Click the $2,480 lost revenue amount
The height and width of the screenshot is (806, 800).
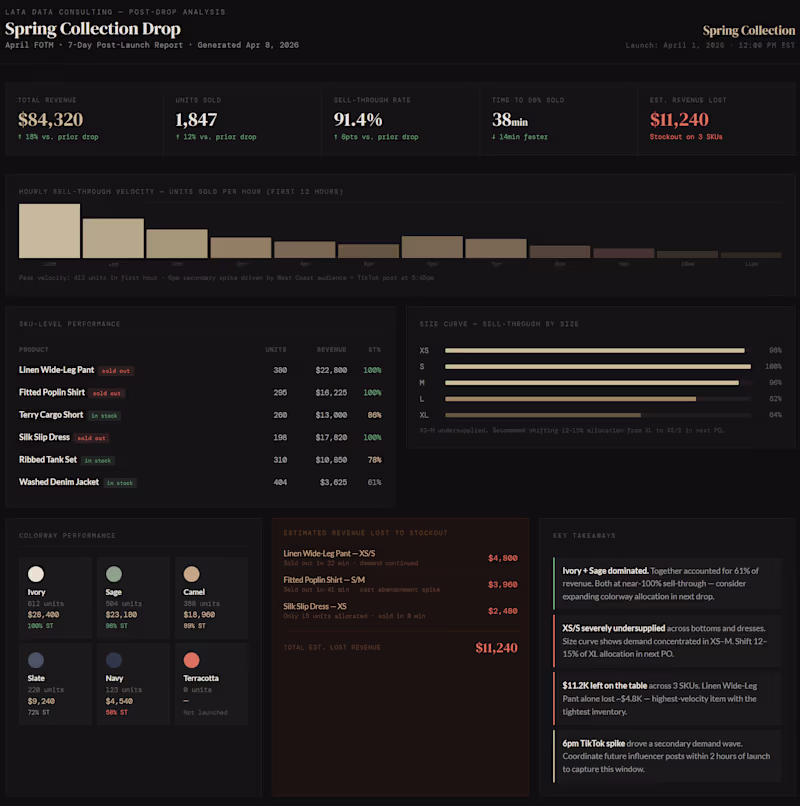click(x=503, y=611)
